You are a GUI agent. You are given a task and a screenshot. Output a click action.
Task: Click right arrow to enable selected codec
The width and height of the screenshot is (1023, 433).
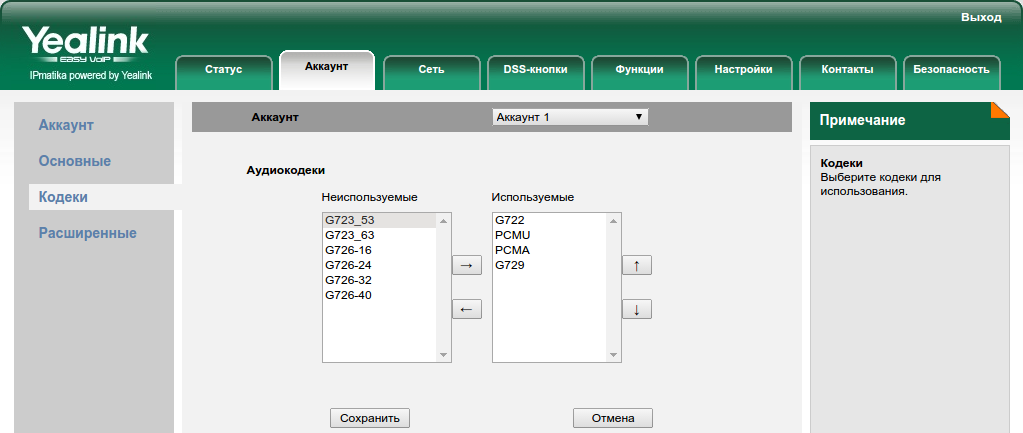pos(466,265)
